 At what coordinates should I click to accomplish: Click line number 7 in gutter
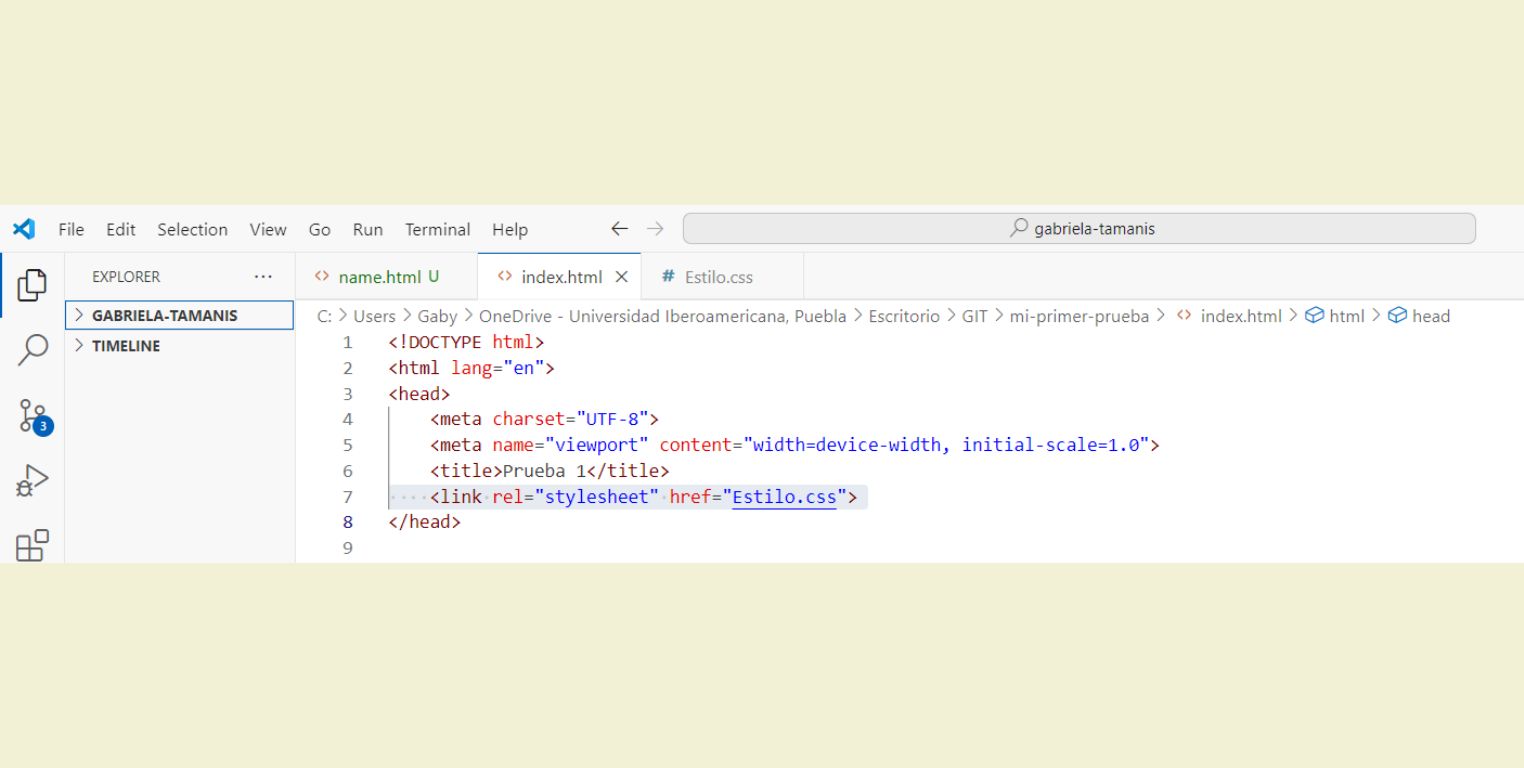(347, 497)
